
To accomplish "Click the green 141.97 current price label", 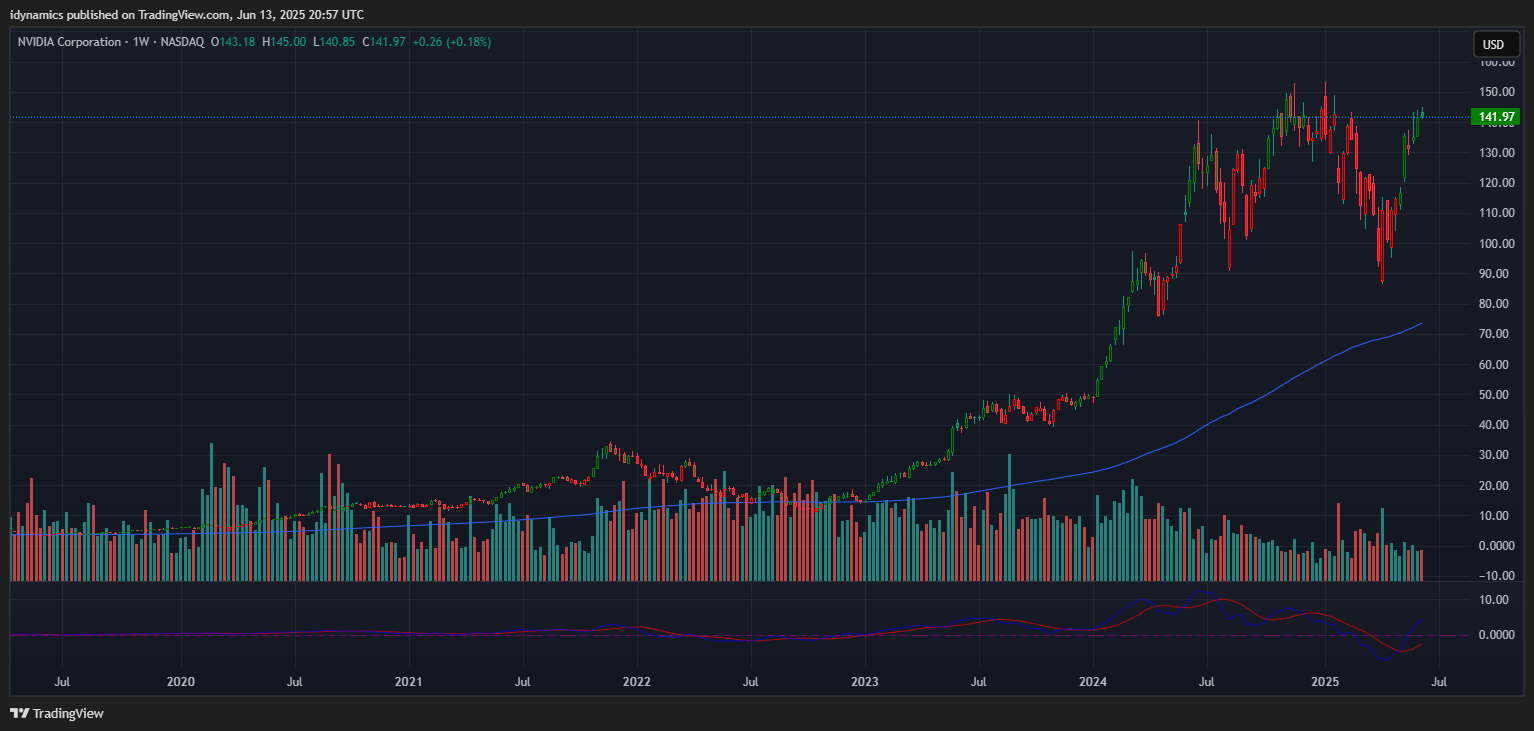I will click(x=1496, y=117).
